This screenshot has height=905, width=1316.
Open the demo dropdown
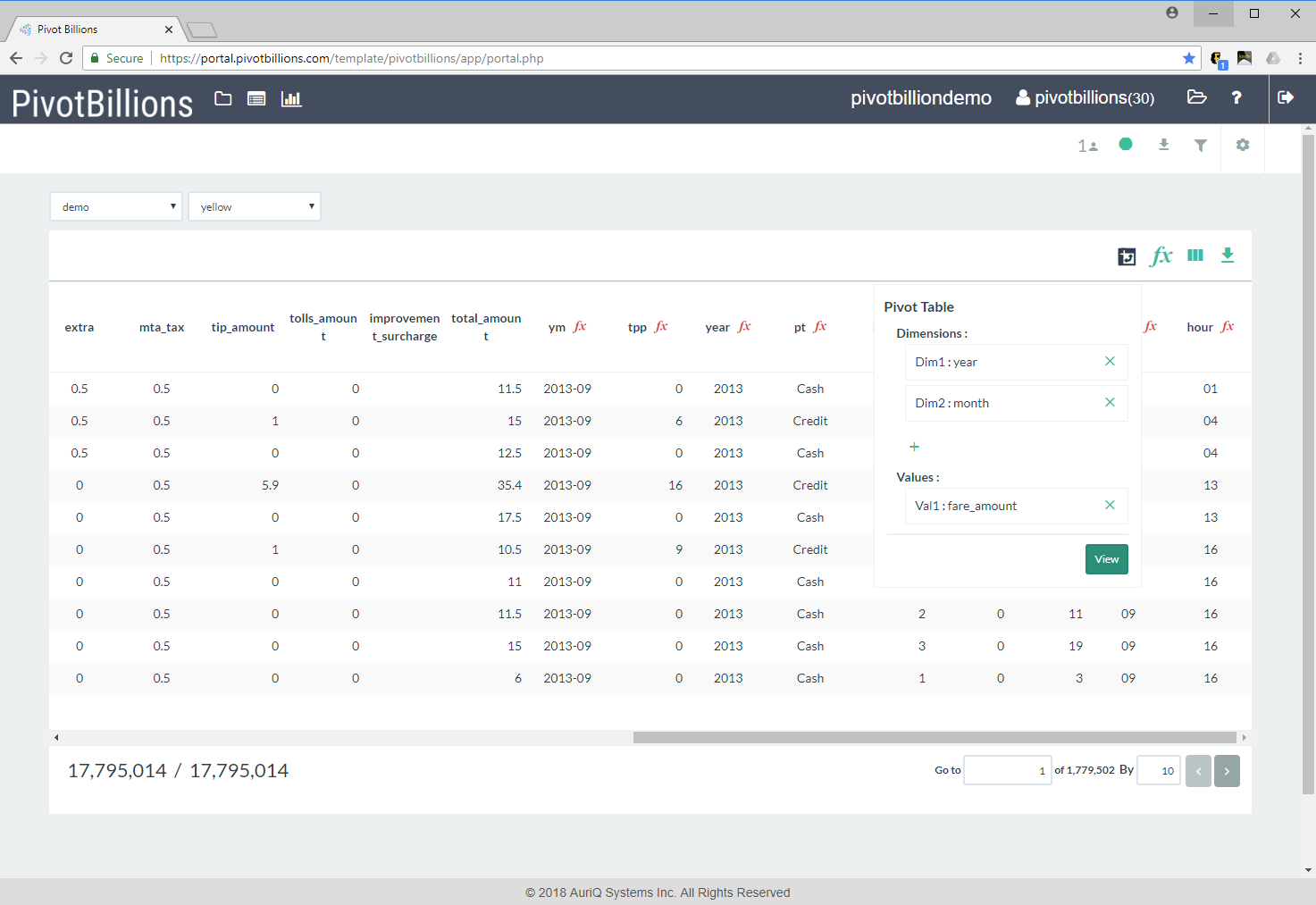click(x=116, y=206)
